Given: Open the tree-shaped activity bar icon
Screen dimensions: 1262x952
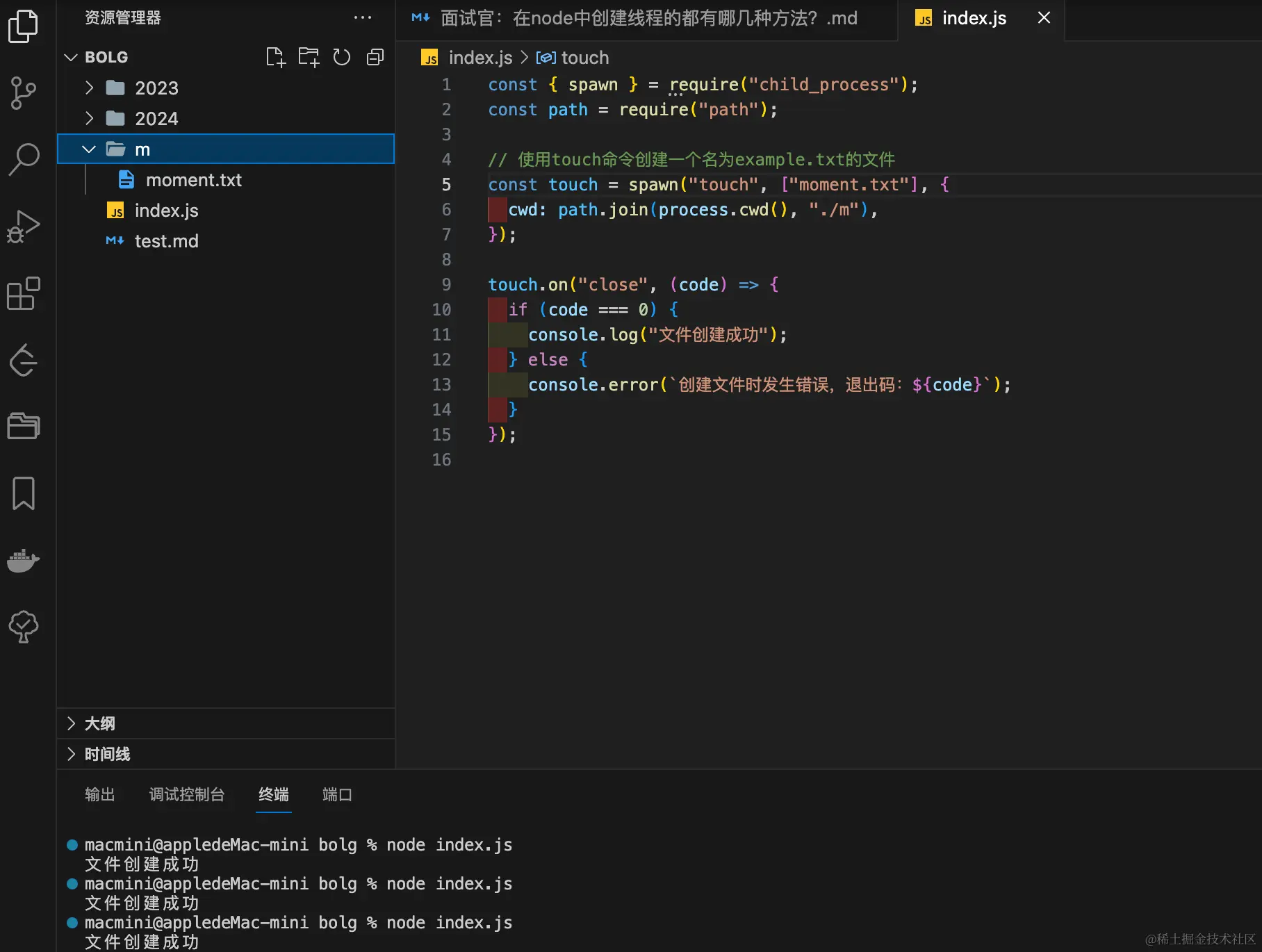Looking at the screenshot, I should tap(24, 626).
